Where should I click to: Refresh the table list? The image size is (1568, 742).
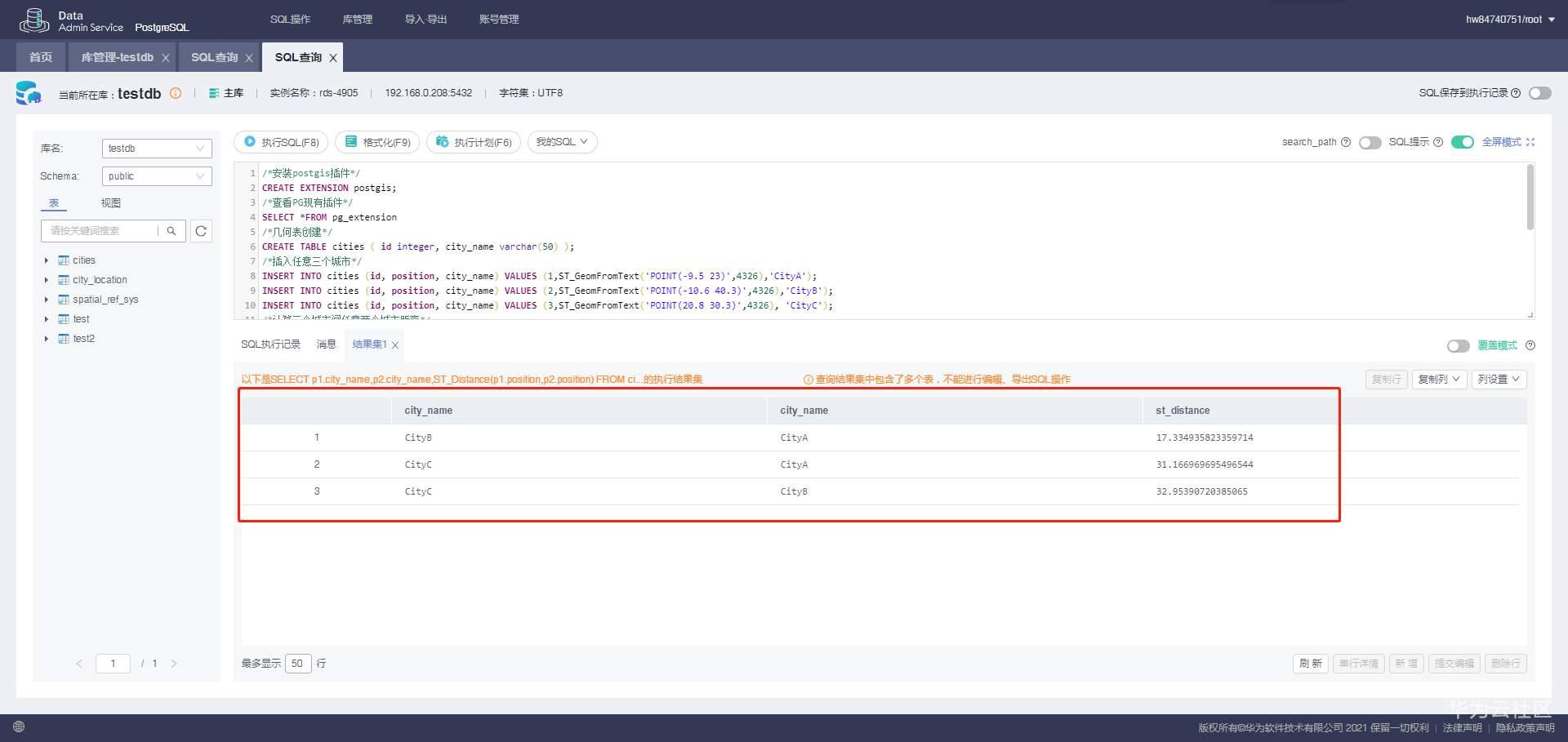[201, 231]
